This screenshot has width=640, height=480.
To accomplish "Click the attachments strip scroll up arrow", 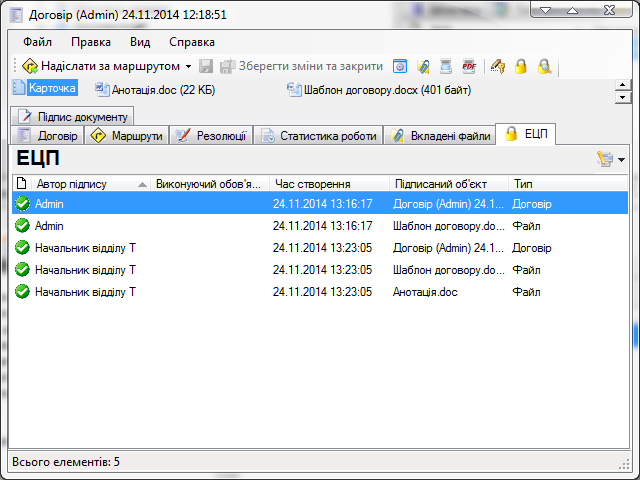I will (622, 85).
